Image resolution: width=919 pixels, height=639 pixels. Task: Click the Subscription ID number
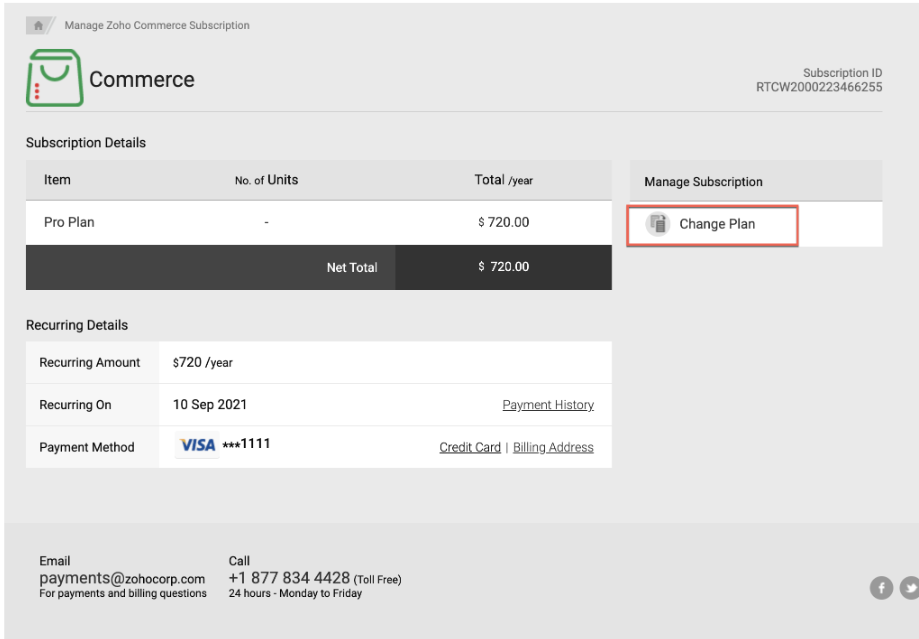point(818,87)
